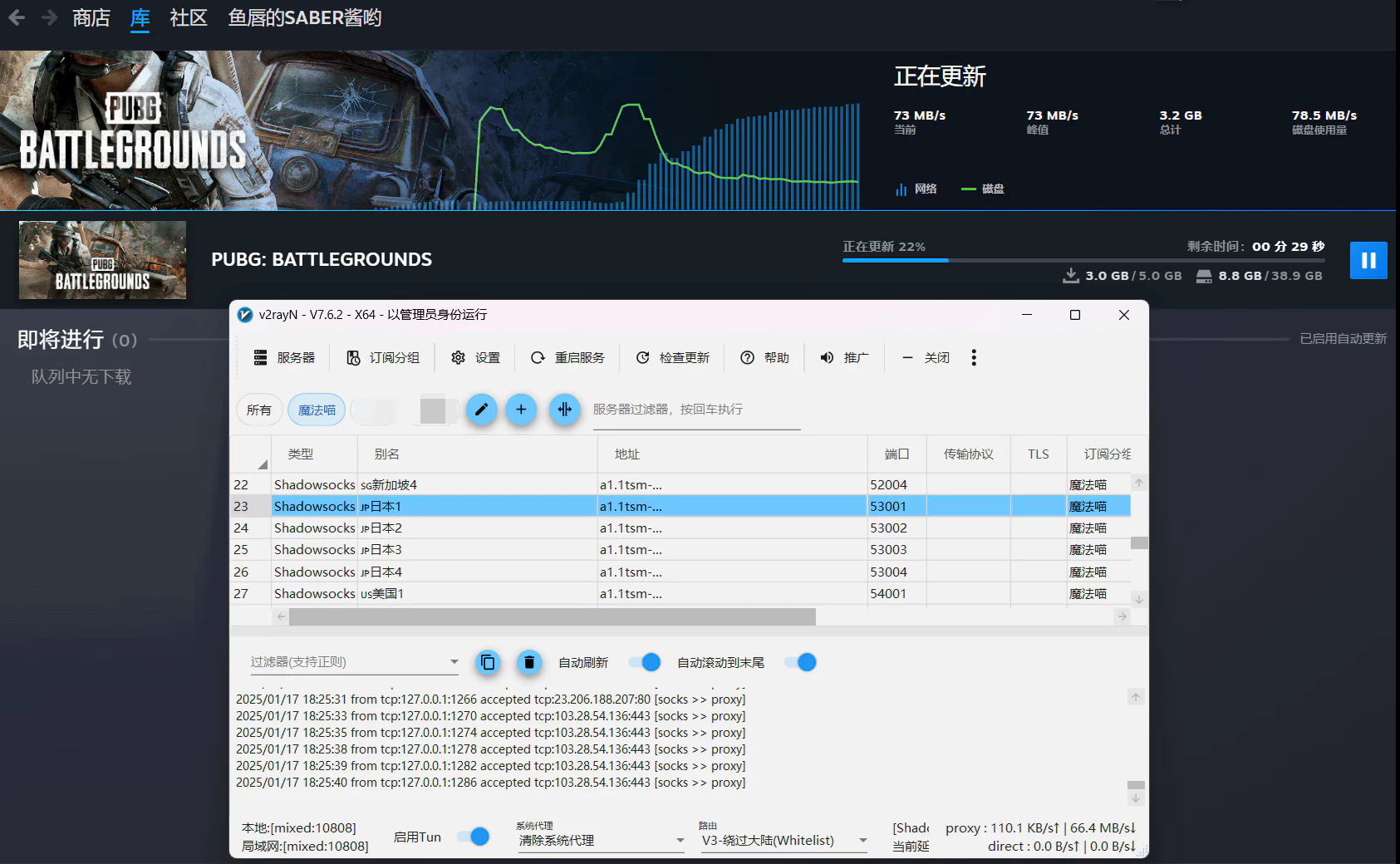
Task: Pause the PUBG download in Steam
Action: coord(1368,260)
